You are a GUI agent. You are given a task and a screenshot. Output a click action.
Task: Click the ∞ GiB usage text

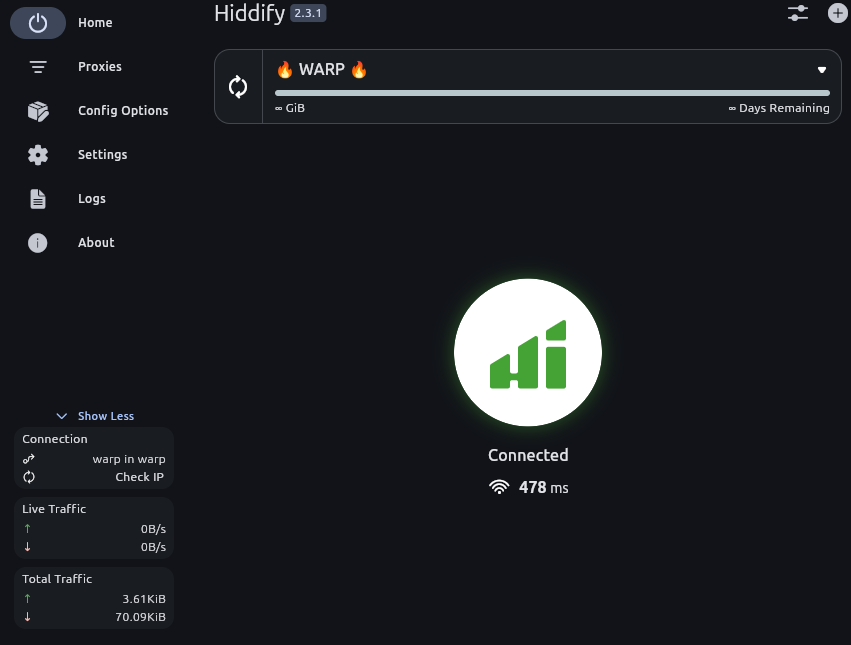tap(290, 108)
